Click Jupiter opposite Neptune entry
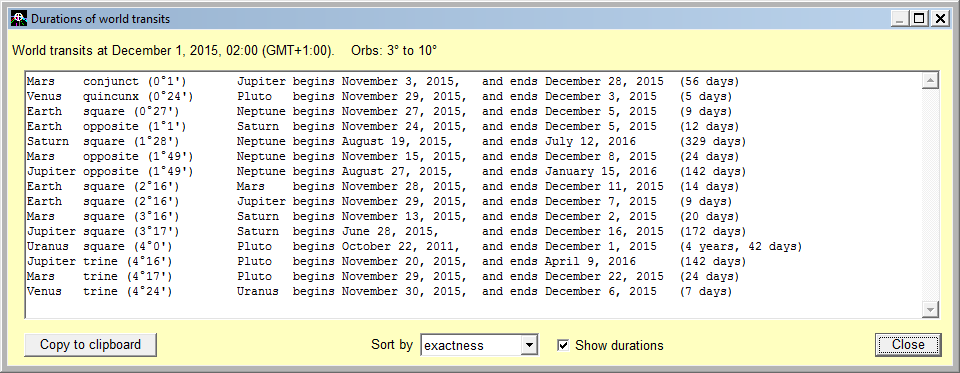The image size is (960, 373). tap(386, 171)
